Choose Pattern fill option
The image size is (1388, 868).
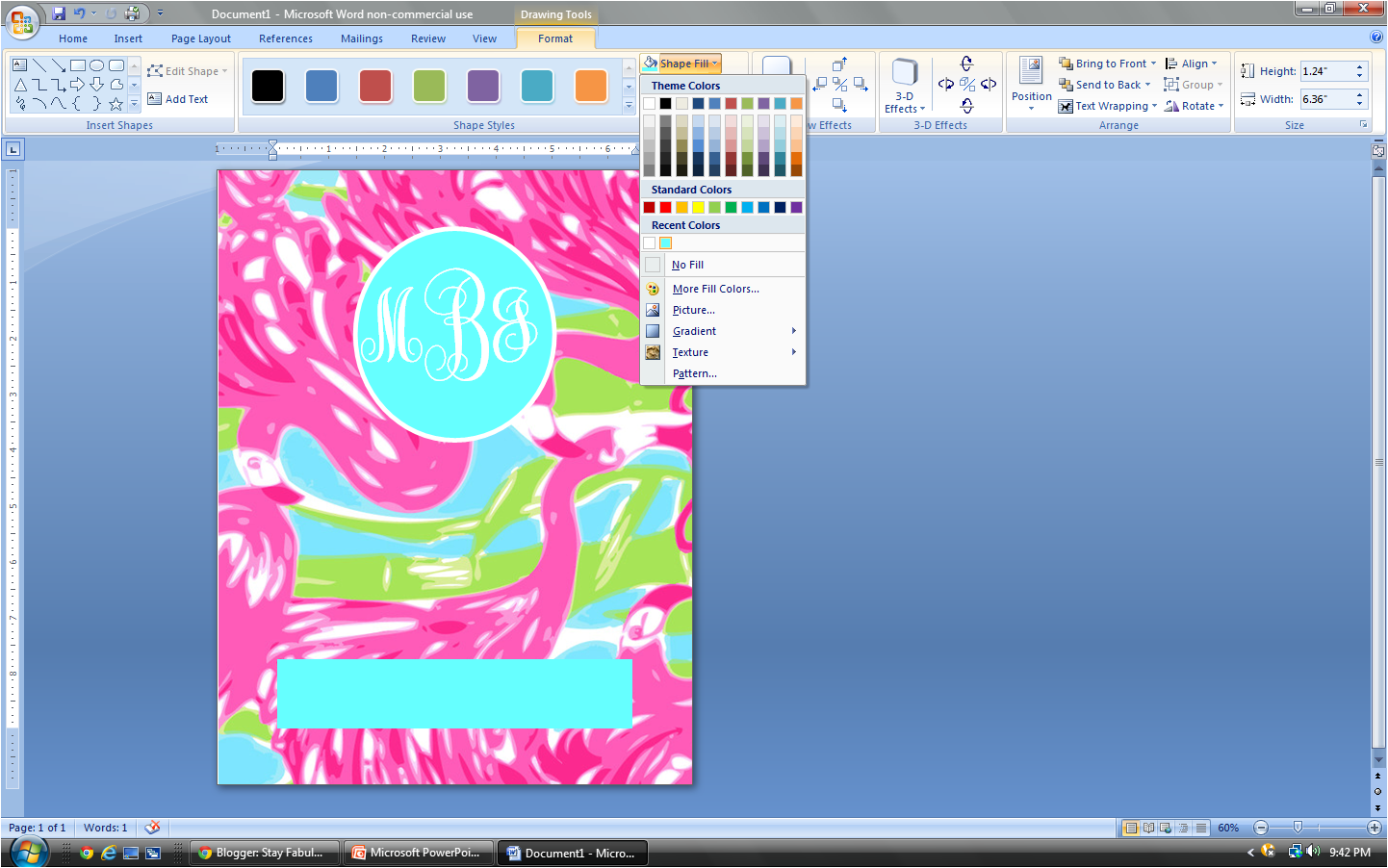point(723,373)
